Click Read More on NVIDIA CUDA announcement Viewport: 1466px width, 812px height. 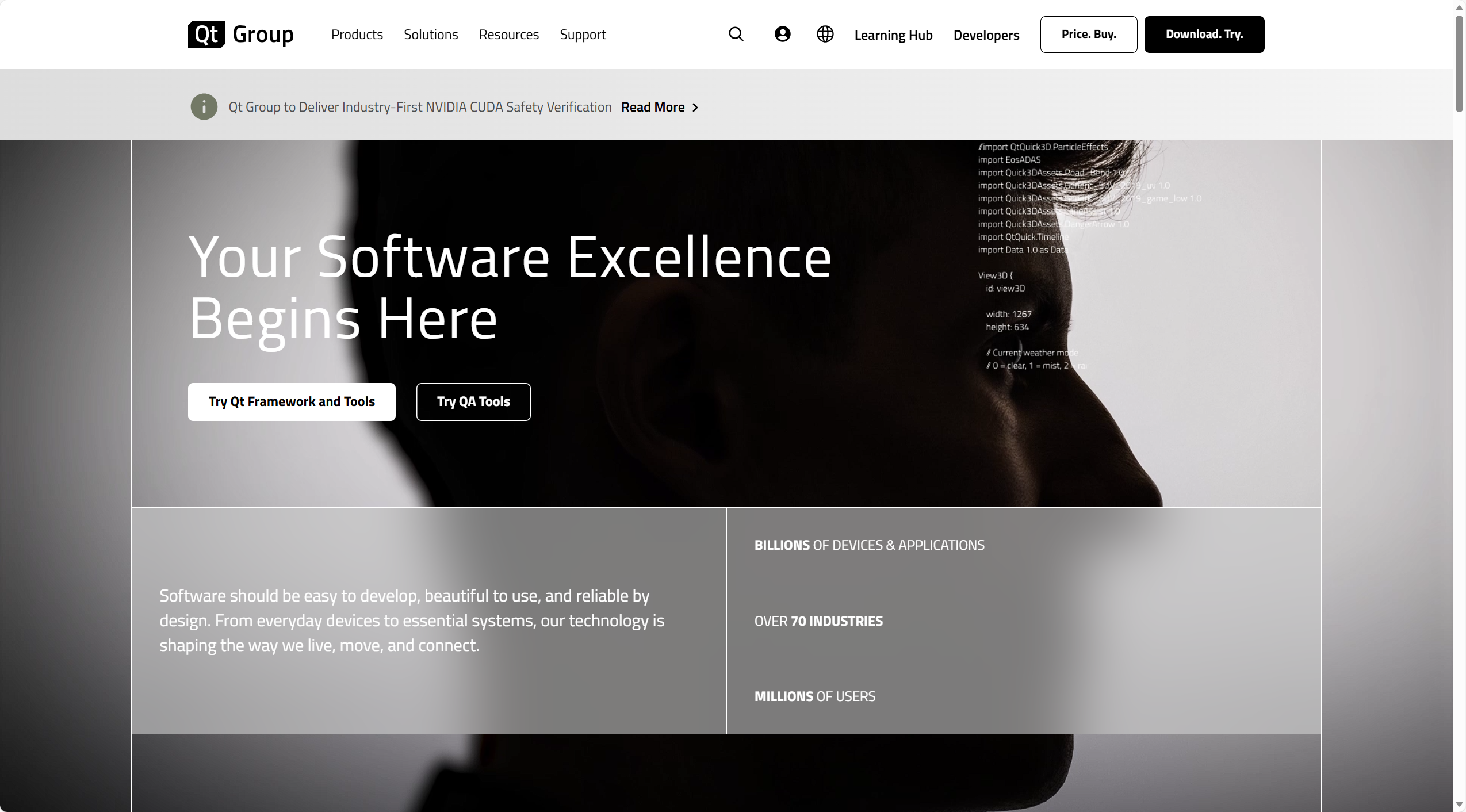point(652,108)
